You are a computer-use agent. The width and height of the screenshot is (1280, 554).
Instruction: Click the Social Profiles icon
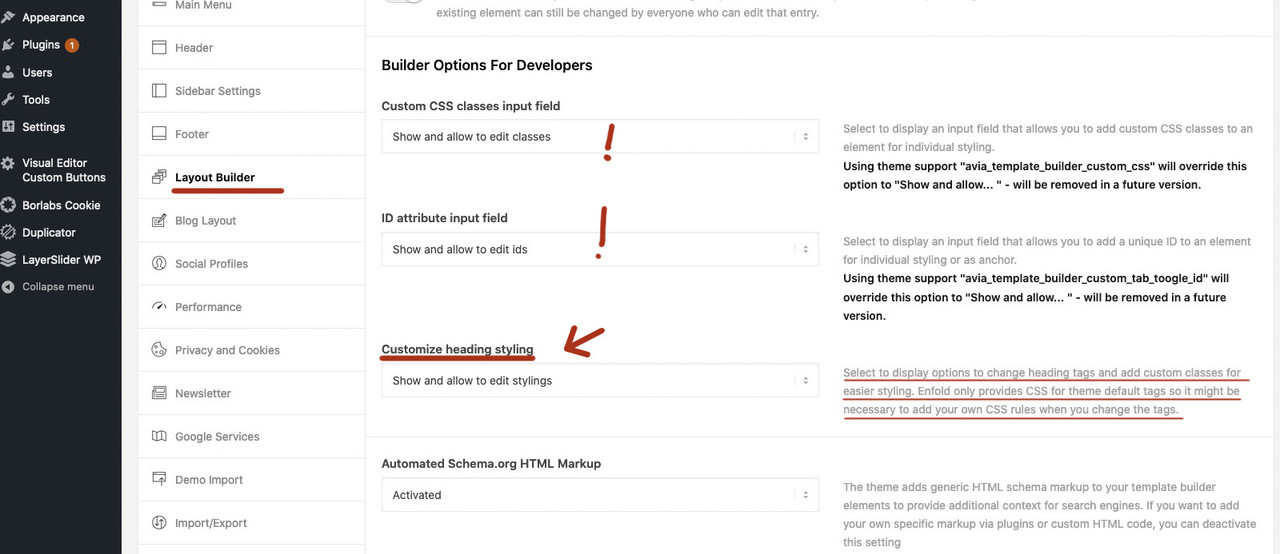159,263
